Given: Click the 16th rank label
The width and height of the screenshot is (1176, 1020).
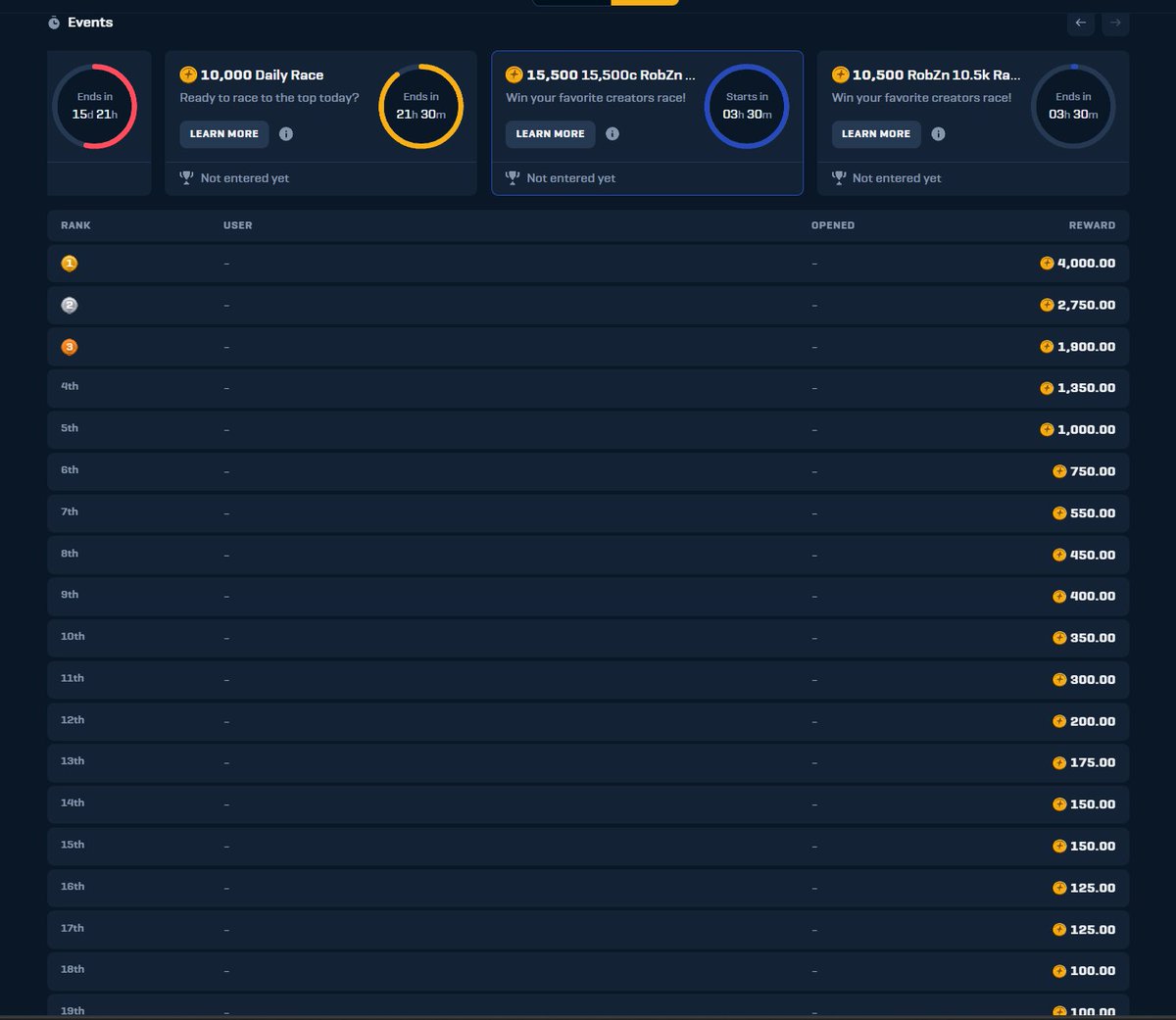Looking at the screenshot, I should point(73,887).
